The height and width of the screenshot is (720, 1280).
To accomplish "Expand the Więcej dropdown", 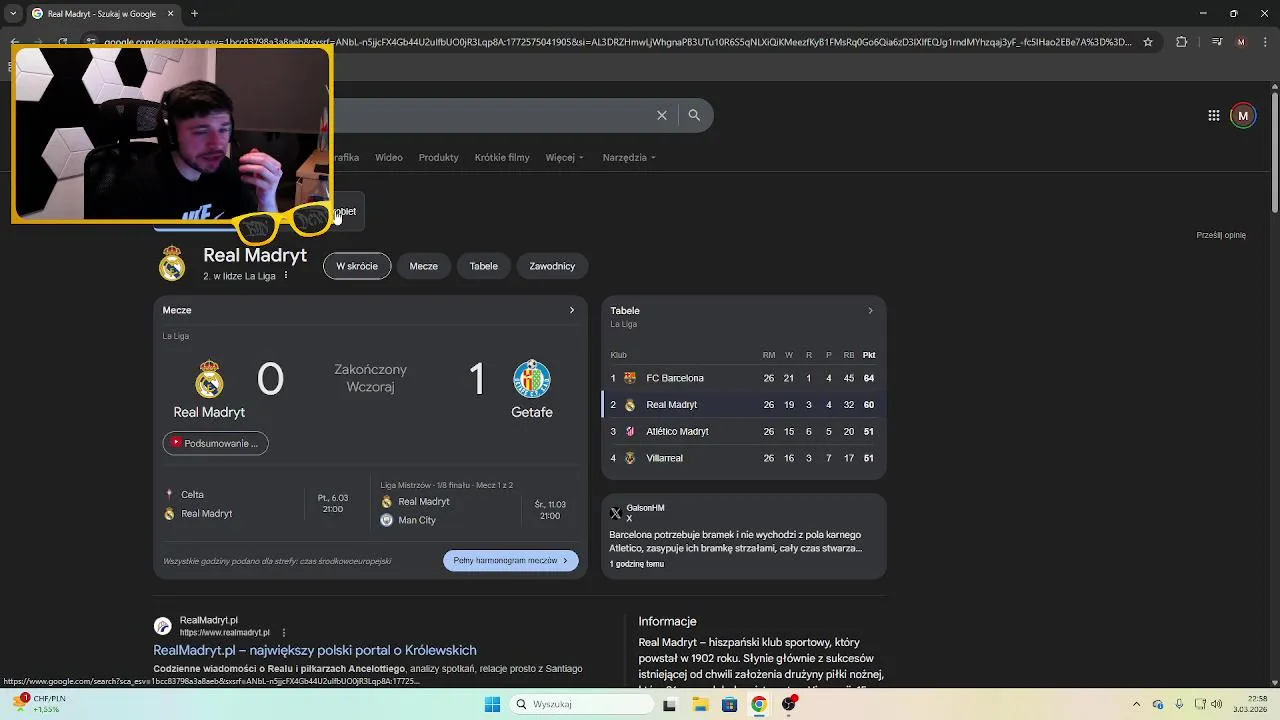I will 564,157.
